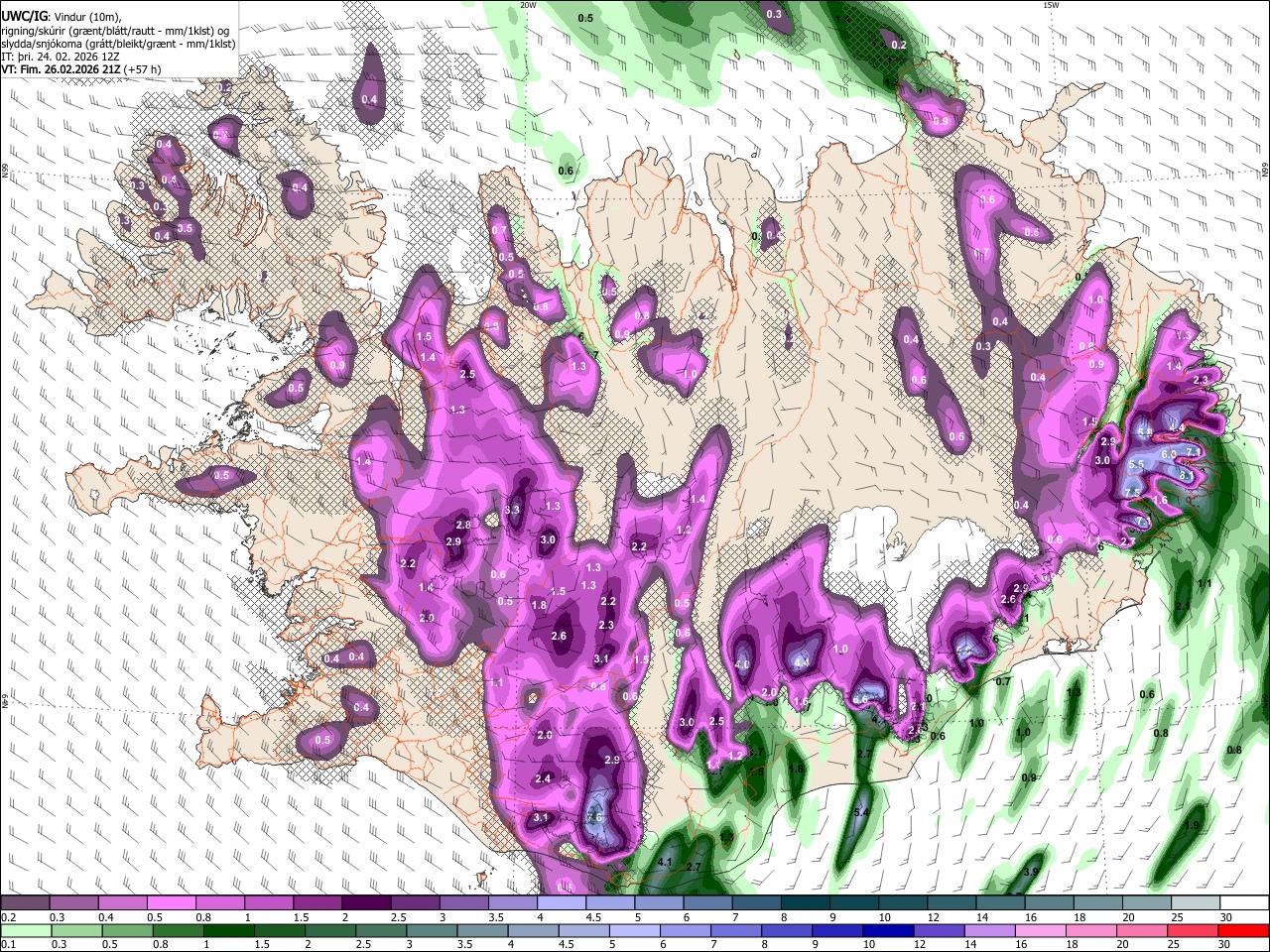Click the darkest blue swatch labeled 10, lower scale
This screenshot has height=952, width=1270.
(889, 931)
